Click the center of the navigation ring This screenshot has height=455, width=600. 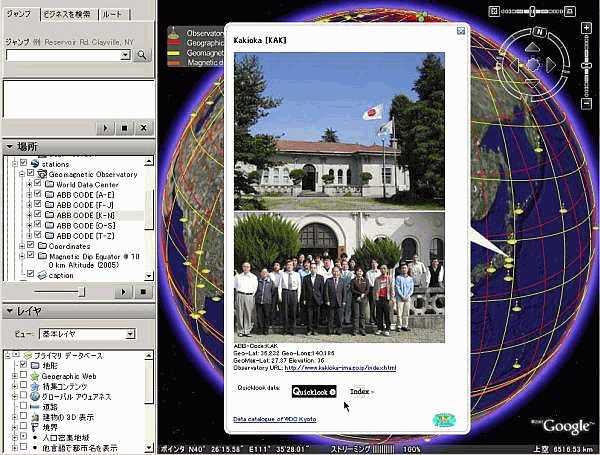[x=533, y=65]
